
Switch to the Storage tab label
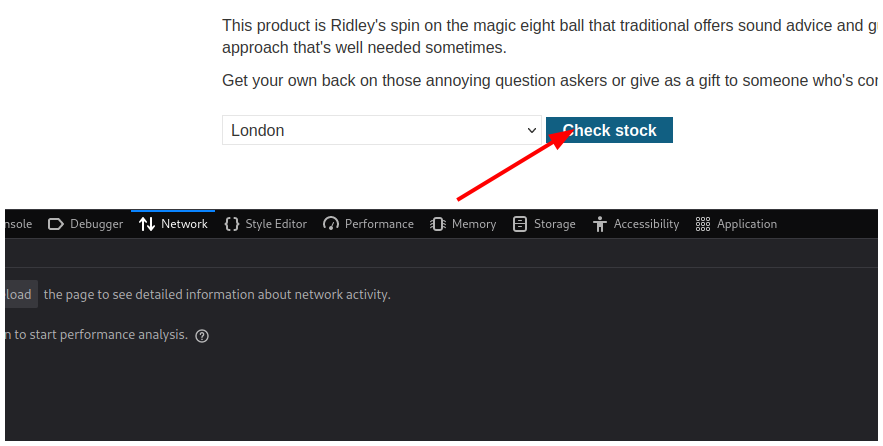tap(554, 224)
